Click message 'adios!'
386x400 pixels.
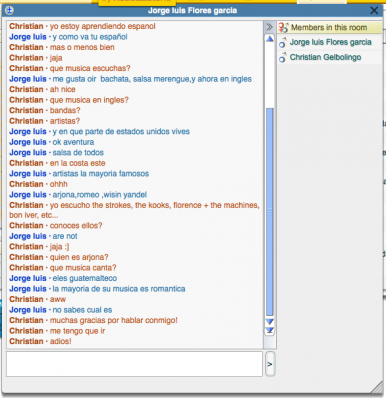point(60,341)
